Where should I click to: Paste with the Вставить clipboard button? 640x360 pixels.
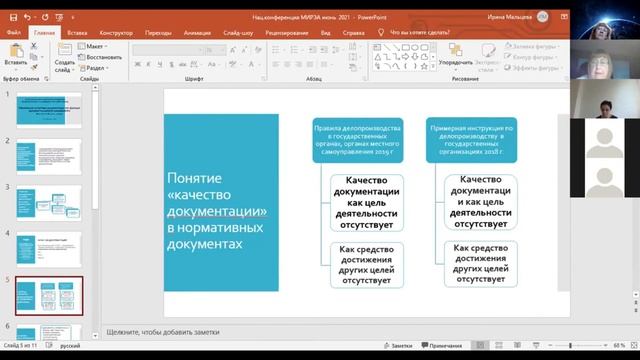pos(16,55)
